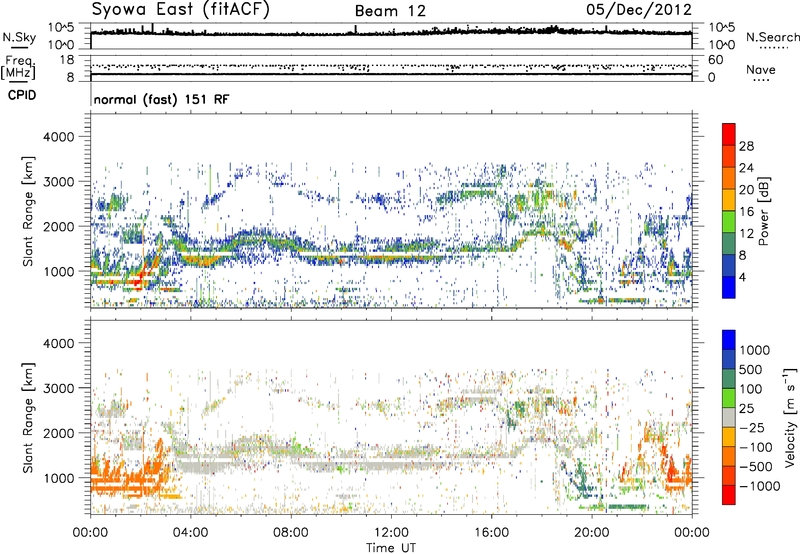Click the -500 value on the velocity colorbar
This screenshot has width=800, height=554.
[x=756, y=467]
